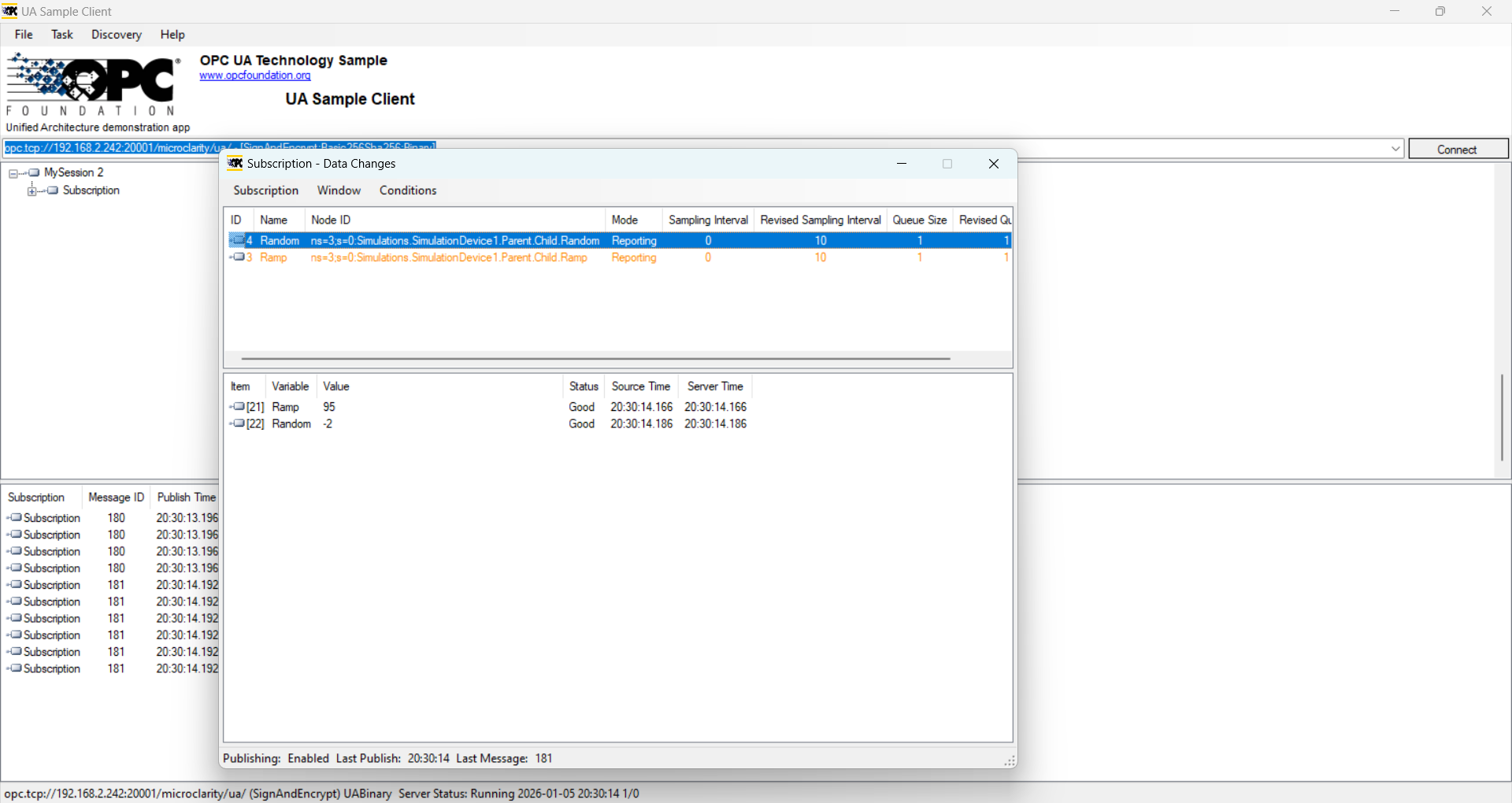Click the horizontal scrollbar below monitored items
Screen dimensions: 1512x803
[595, 358]
